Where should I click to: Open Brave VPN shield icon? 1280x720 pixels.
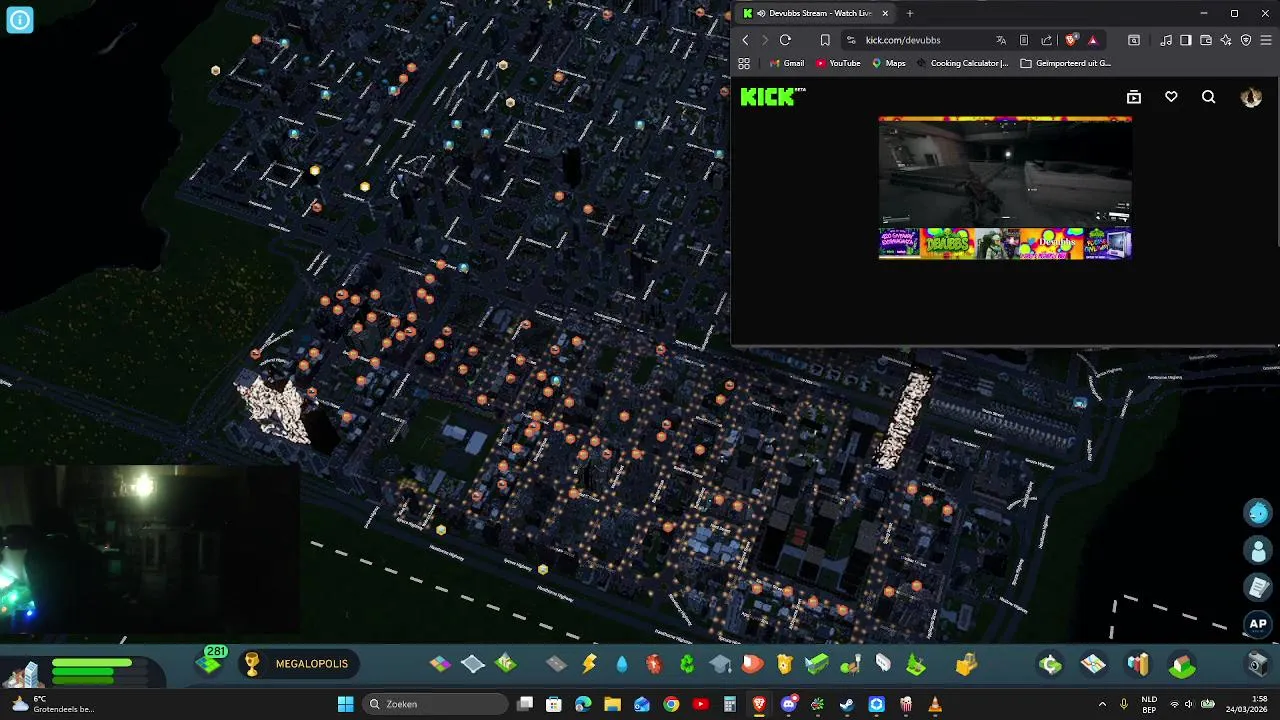(x=1246, y=40)
